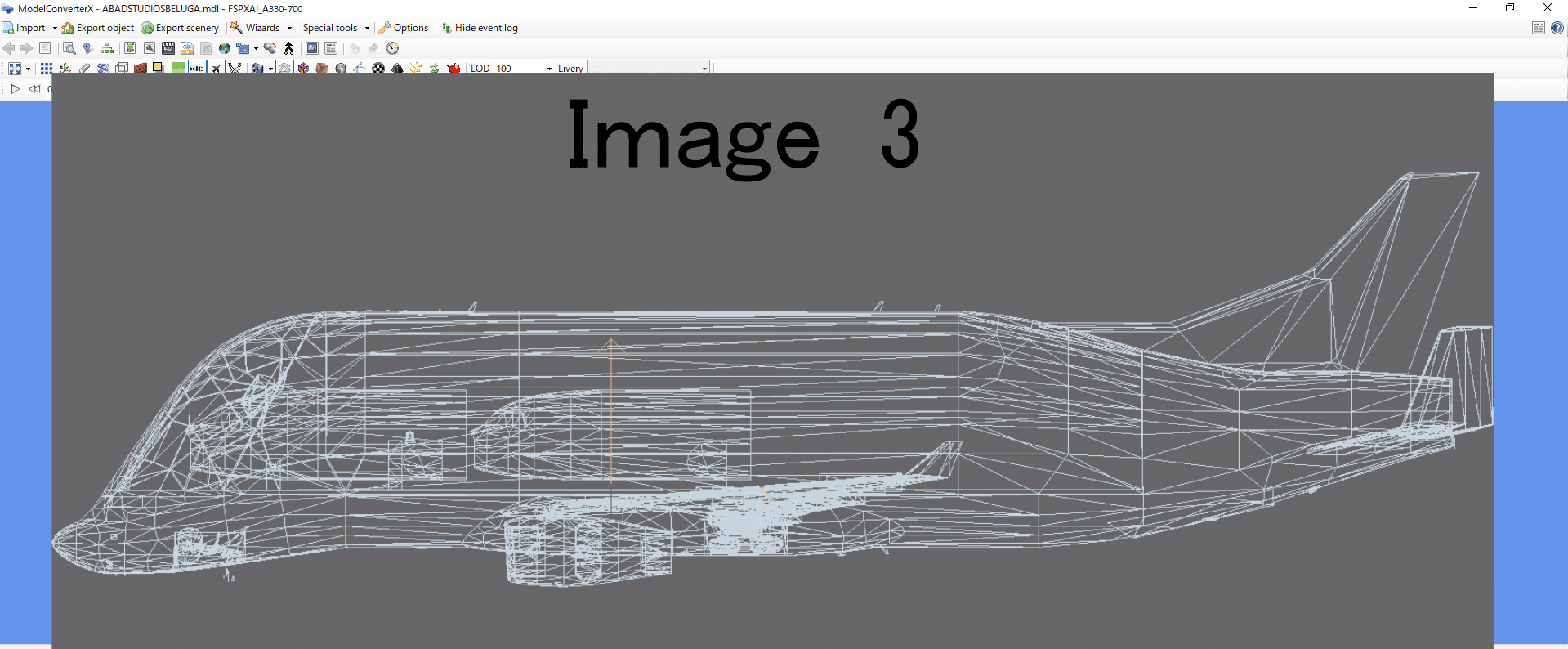Image resolution: width=1568 pixels, height=649 pixels.
Task: Open Options with wrench icon
Action: click(404, 28)
